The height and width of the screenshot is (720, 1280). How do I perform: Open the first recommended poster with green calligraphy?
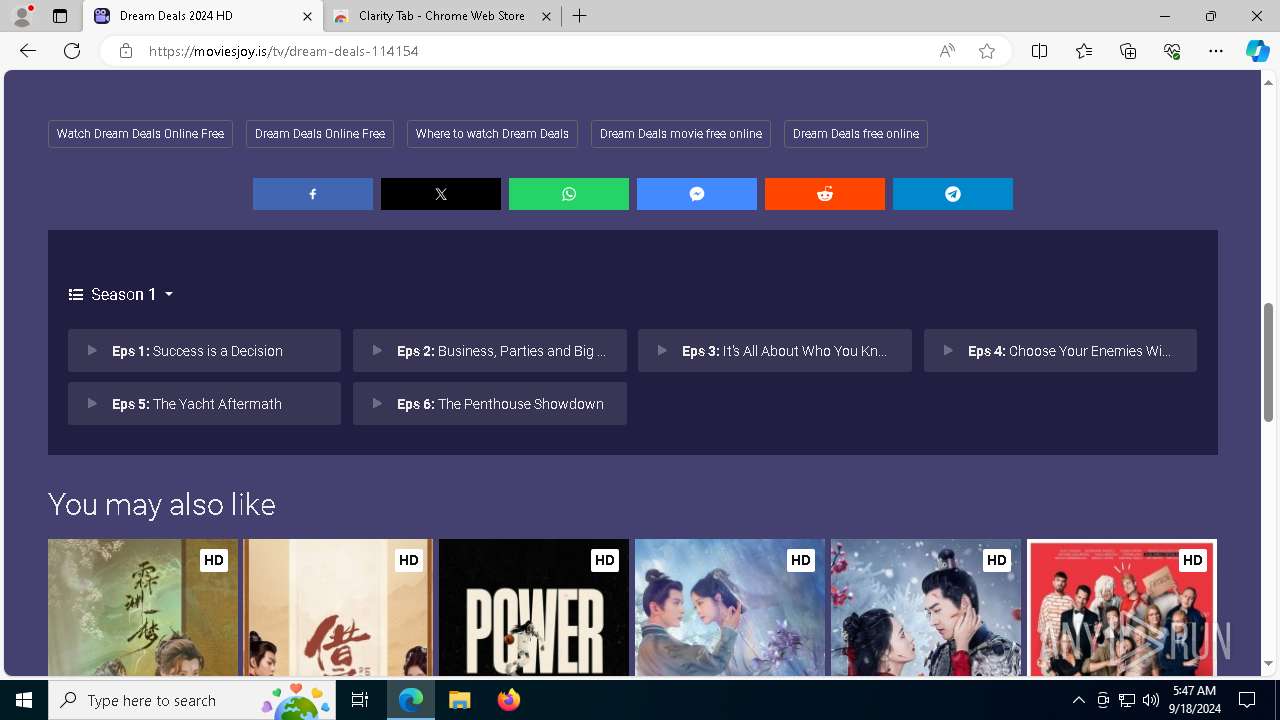(x=143, y=608)
